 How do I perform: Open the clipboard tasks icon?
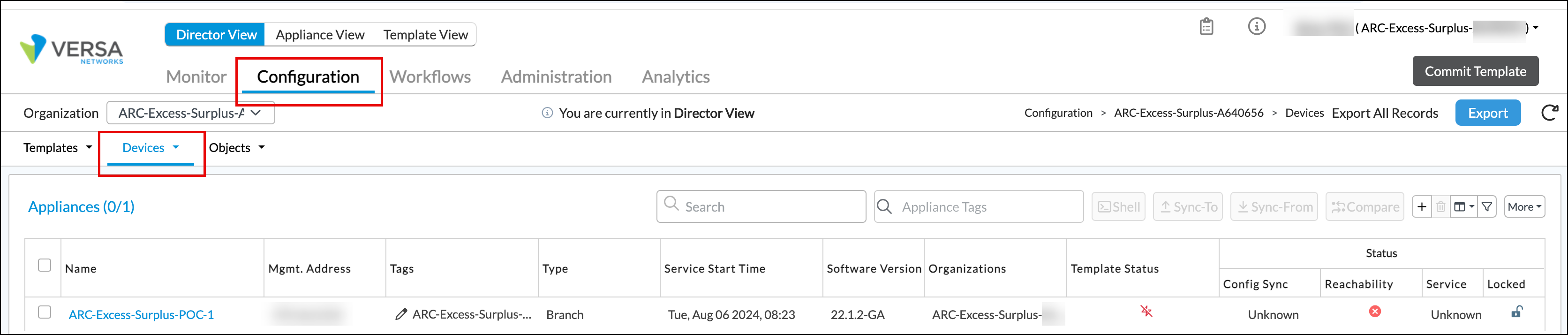[1206, 27]
